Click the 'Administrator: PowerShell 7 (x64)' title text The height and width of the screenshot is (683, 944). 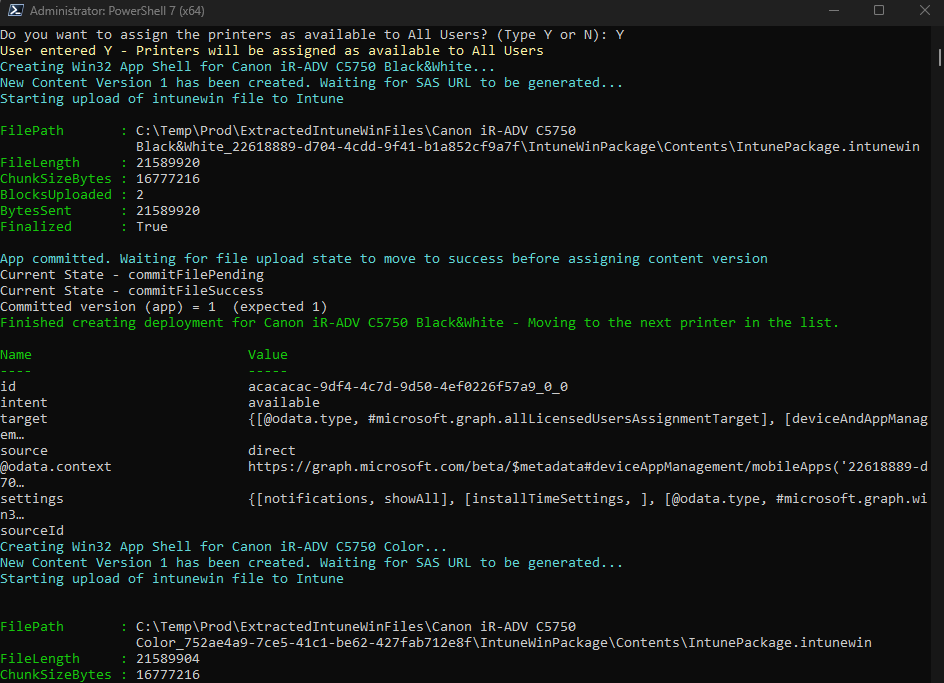click(x=117, y=12)
